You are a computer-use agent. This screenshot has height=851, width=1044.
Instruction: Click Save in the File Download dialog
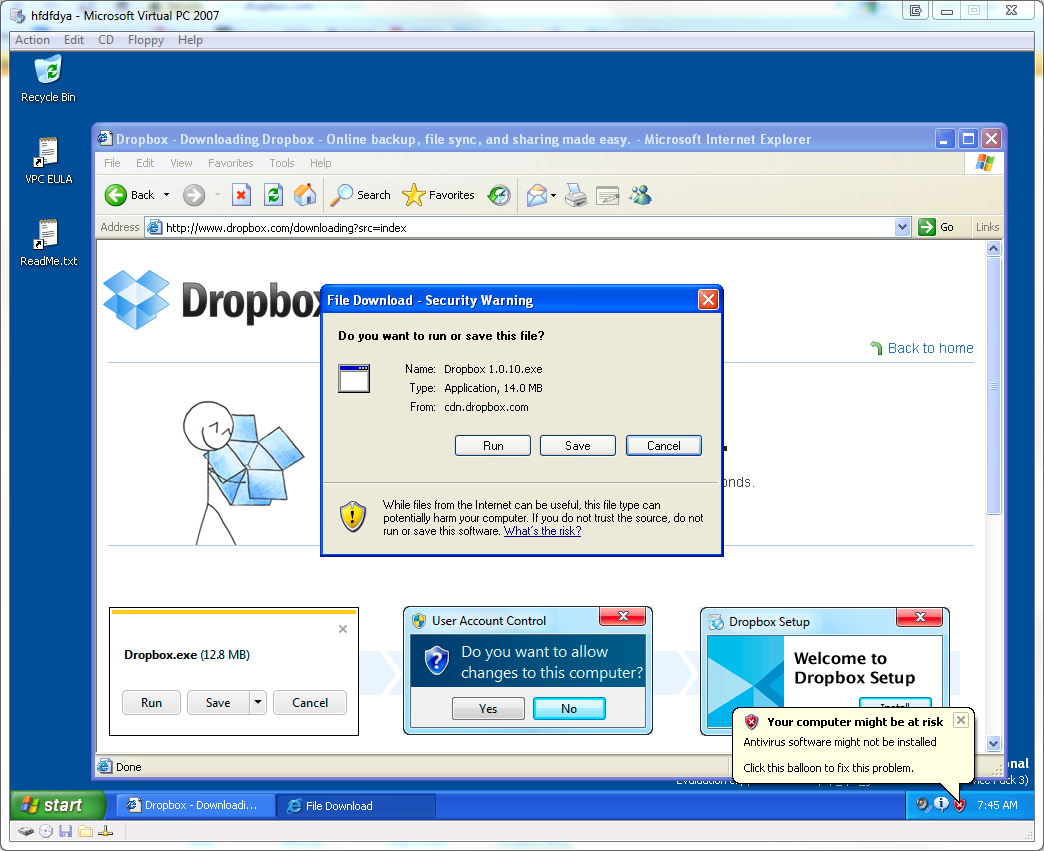[577, 445]
